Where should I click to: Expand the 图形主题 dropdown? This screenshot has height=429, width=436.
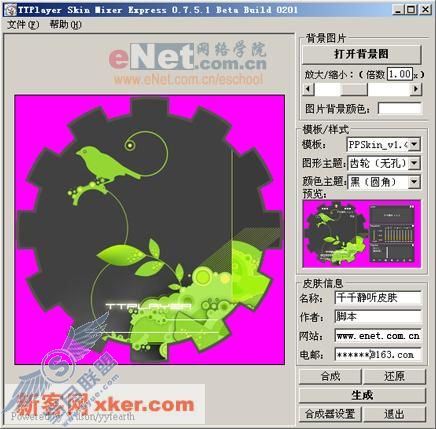(414, 163)
